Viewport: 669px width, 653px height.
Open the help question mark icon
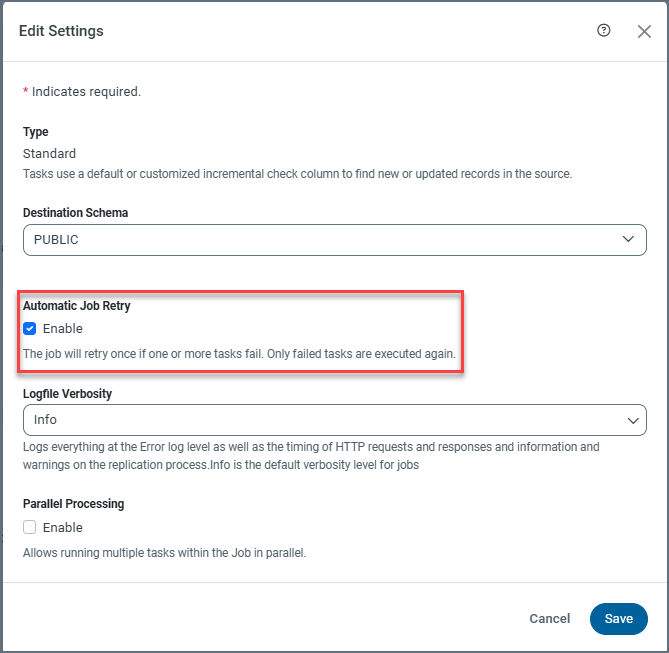(603, 31)
